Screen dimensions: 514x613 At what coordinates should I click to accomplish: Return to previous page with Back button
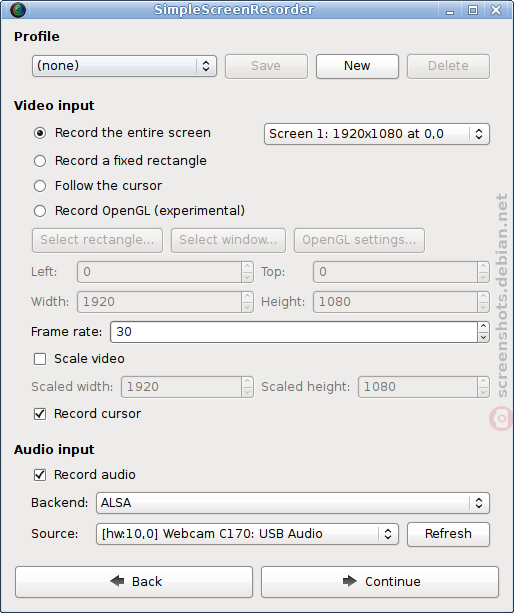134,582
